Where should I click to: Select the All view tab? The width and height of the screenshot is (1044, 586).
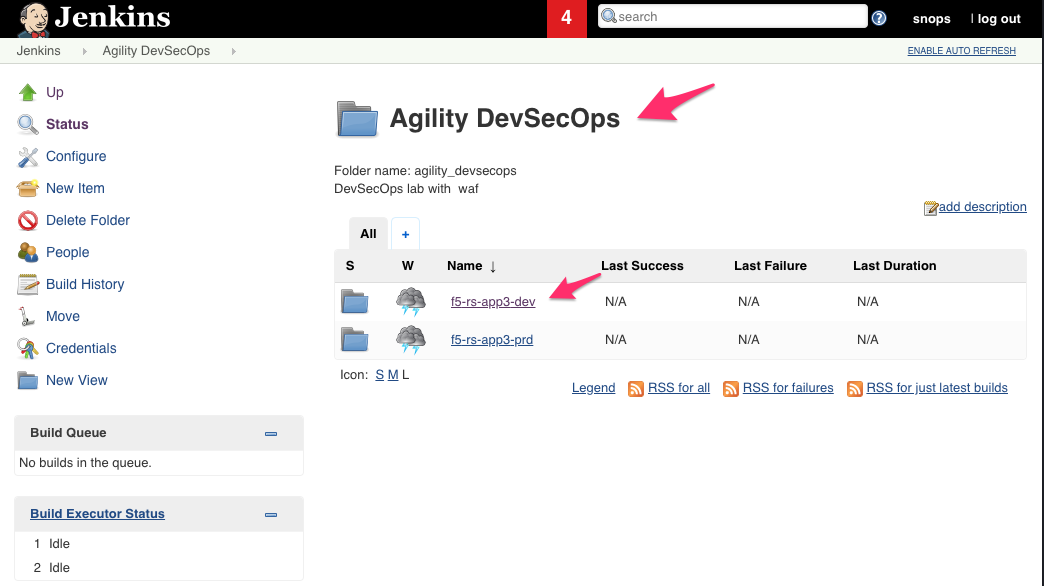click(x=368, y=234)
